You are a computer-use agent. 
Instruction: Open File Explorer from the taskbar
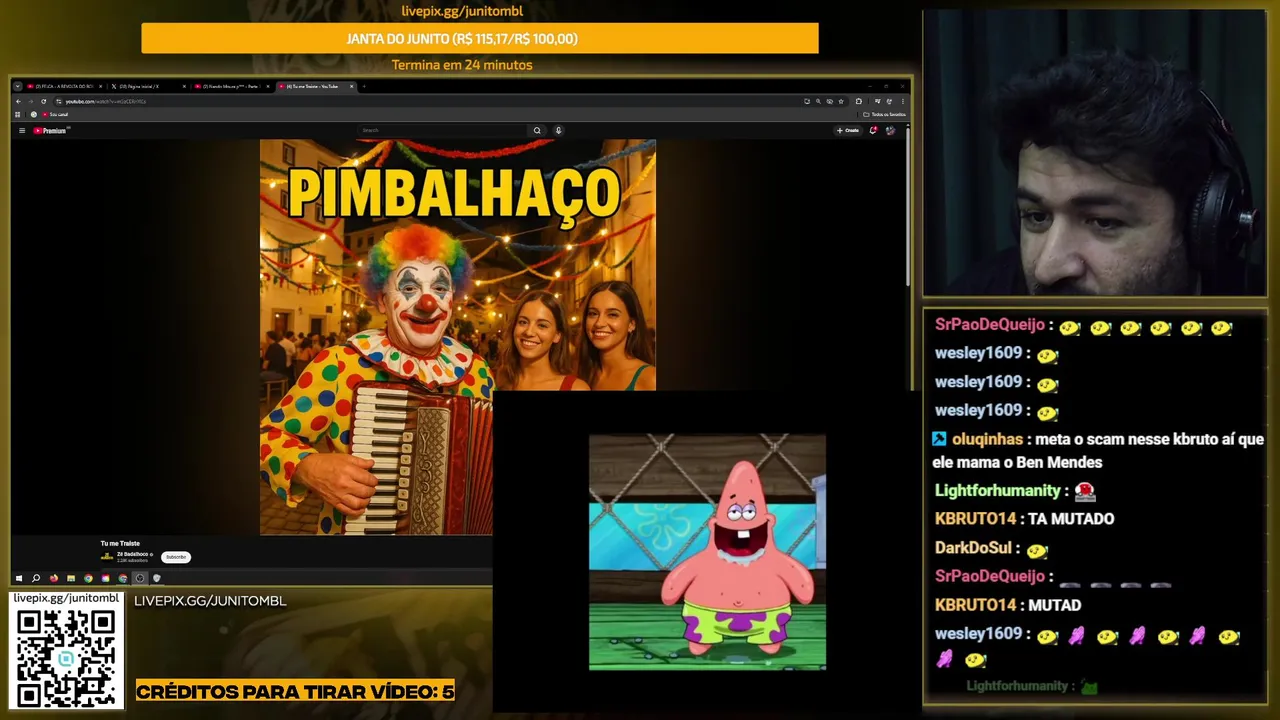pos(71,578)
